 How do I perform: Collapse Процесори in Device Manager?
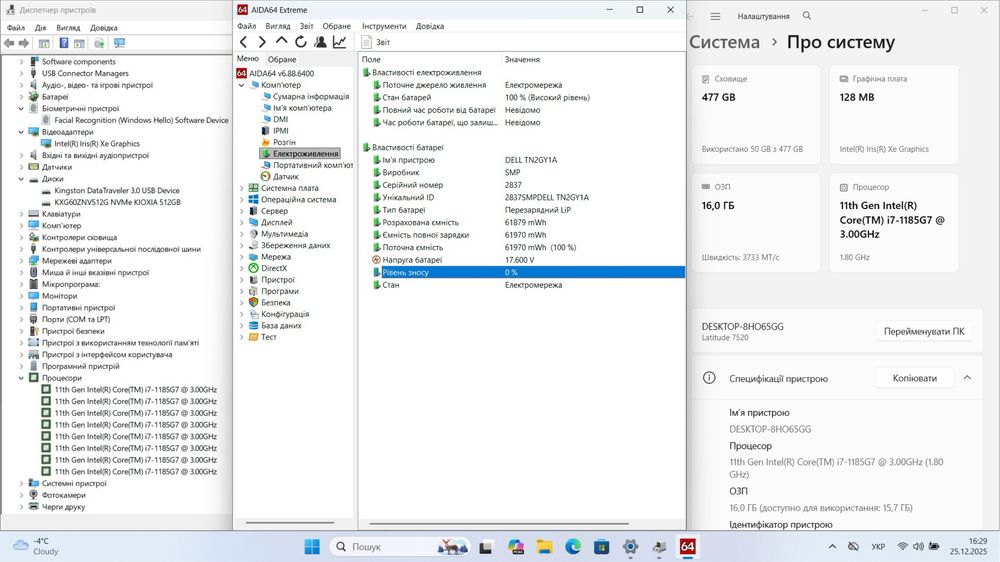click(21, 378)
